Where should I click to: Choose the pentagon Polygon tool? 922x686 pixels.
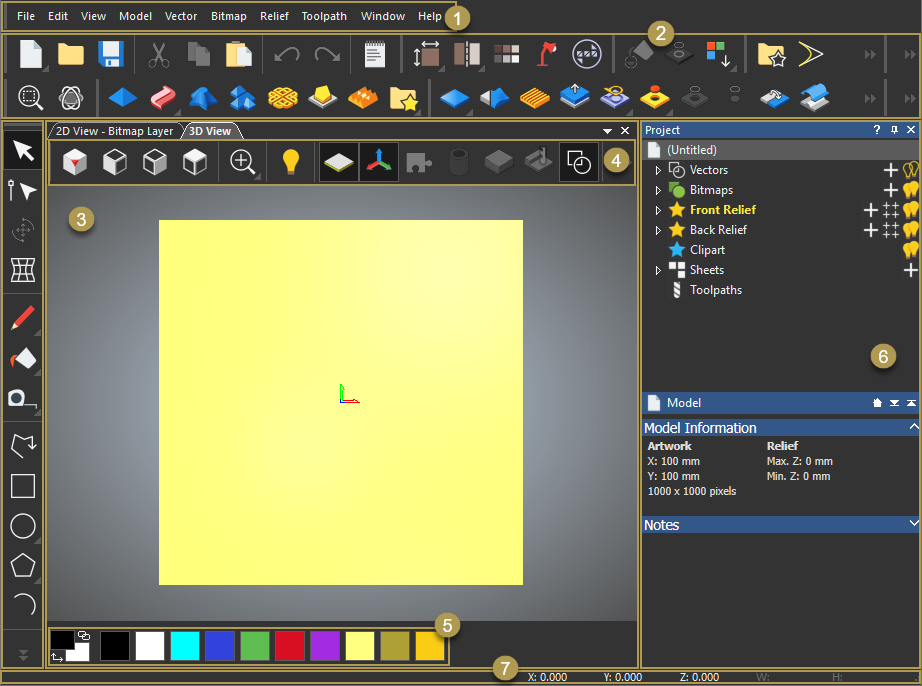coord(23,565)
